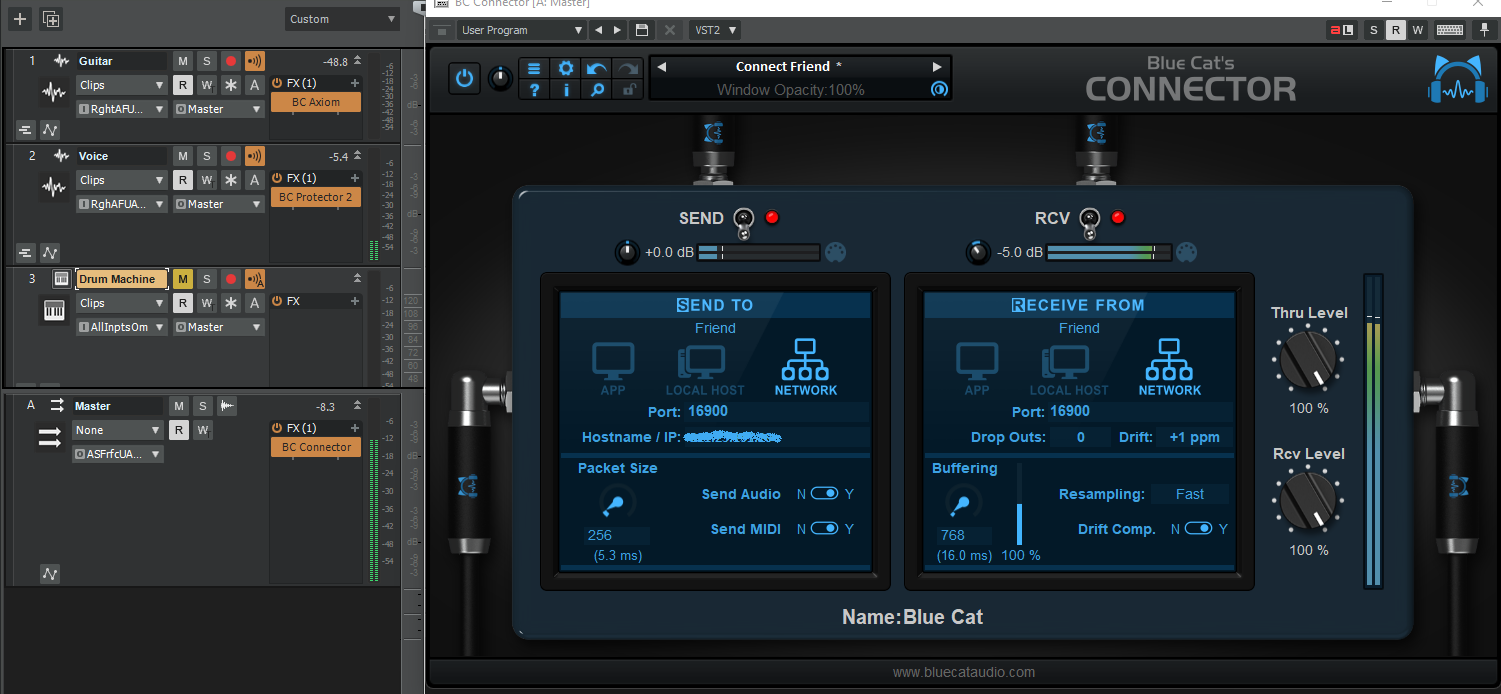Go to the previous plugin preset, Connect Friend
The height and width of the screenshot is (694, 1501).
661,67
